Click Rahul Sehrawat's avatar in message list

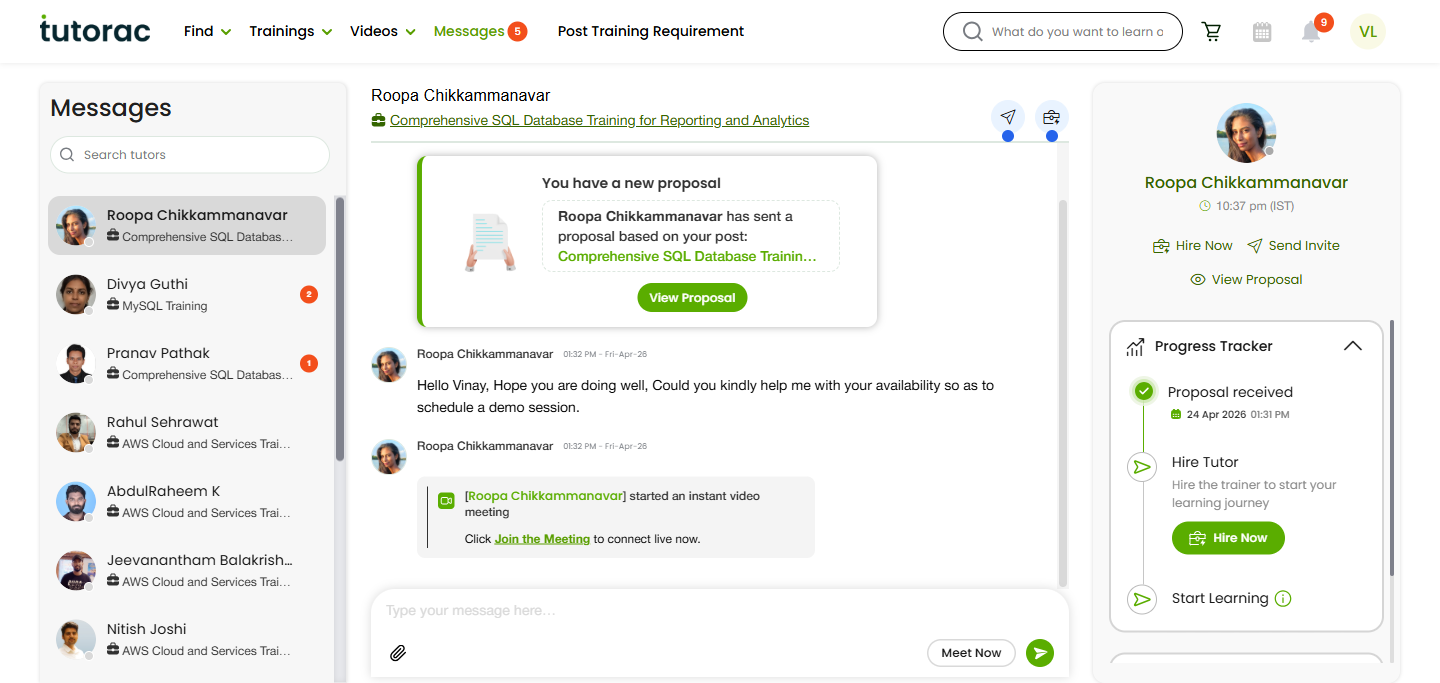pyautogui.click(x=76, y=433)
